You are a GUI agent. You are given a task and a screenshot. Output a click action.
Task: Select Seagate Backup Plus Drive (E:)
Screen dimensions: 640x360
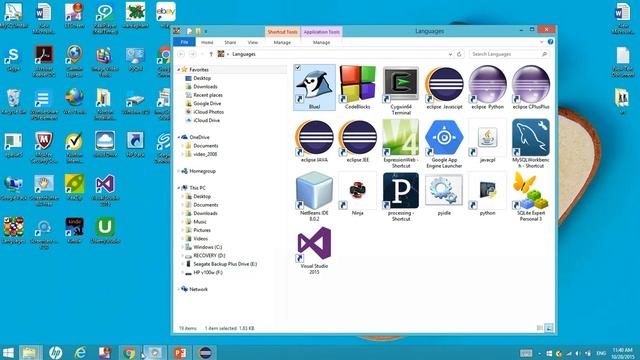tap(225, 264)
